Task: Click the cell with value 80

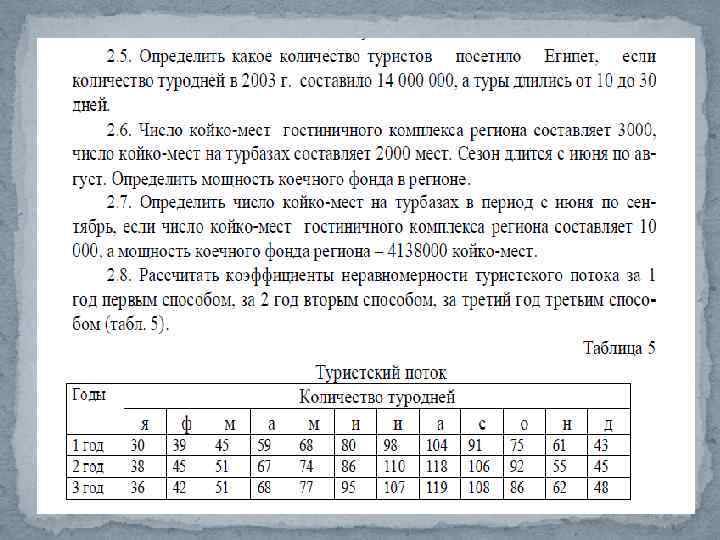Action: (349, 445)
